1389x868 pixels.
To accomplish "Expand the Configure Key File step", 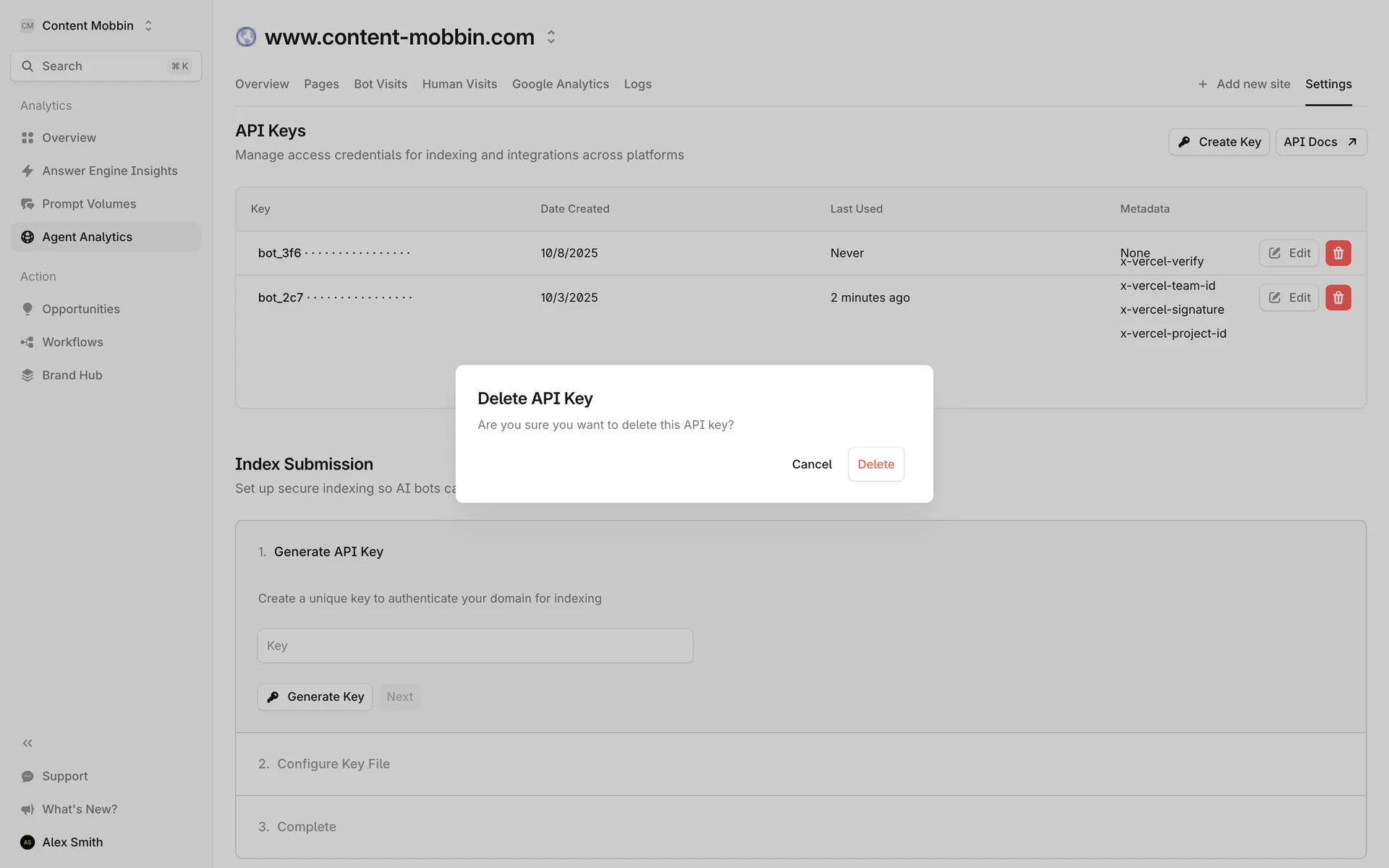I will click(333, 764).
